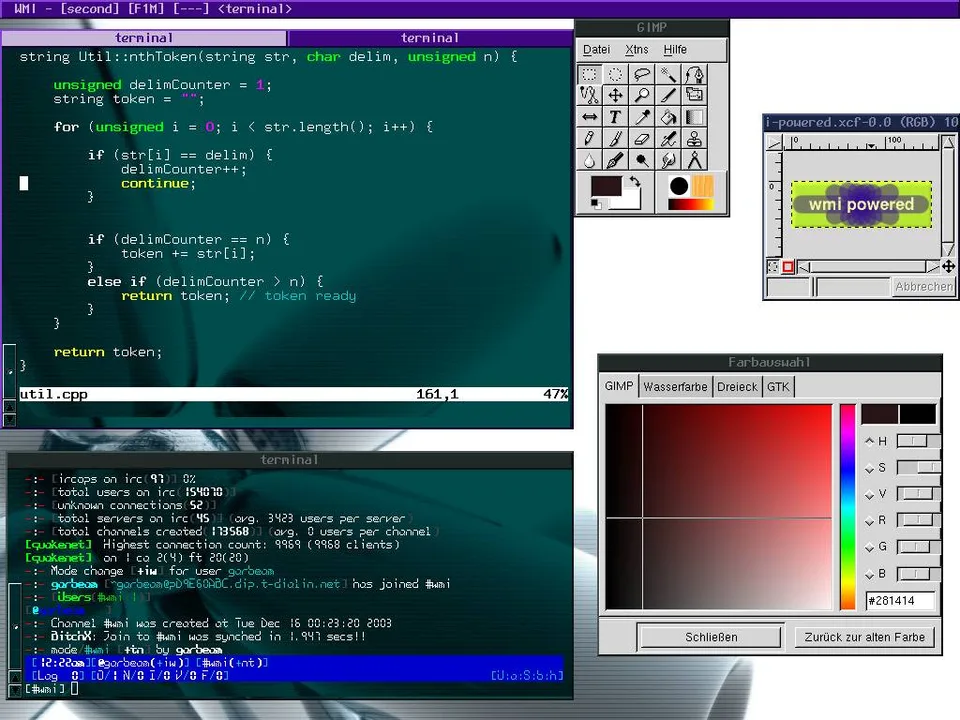This screenshot has width=960, height=720.
Task: Click the white background color swatch
Action: coord(631,201)
